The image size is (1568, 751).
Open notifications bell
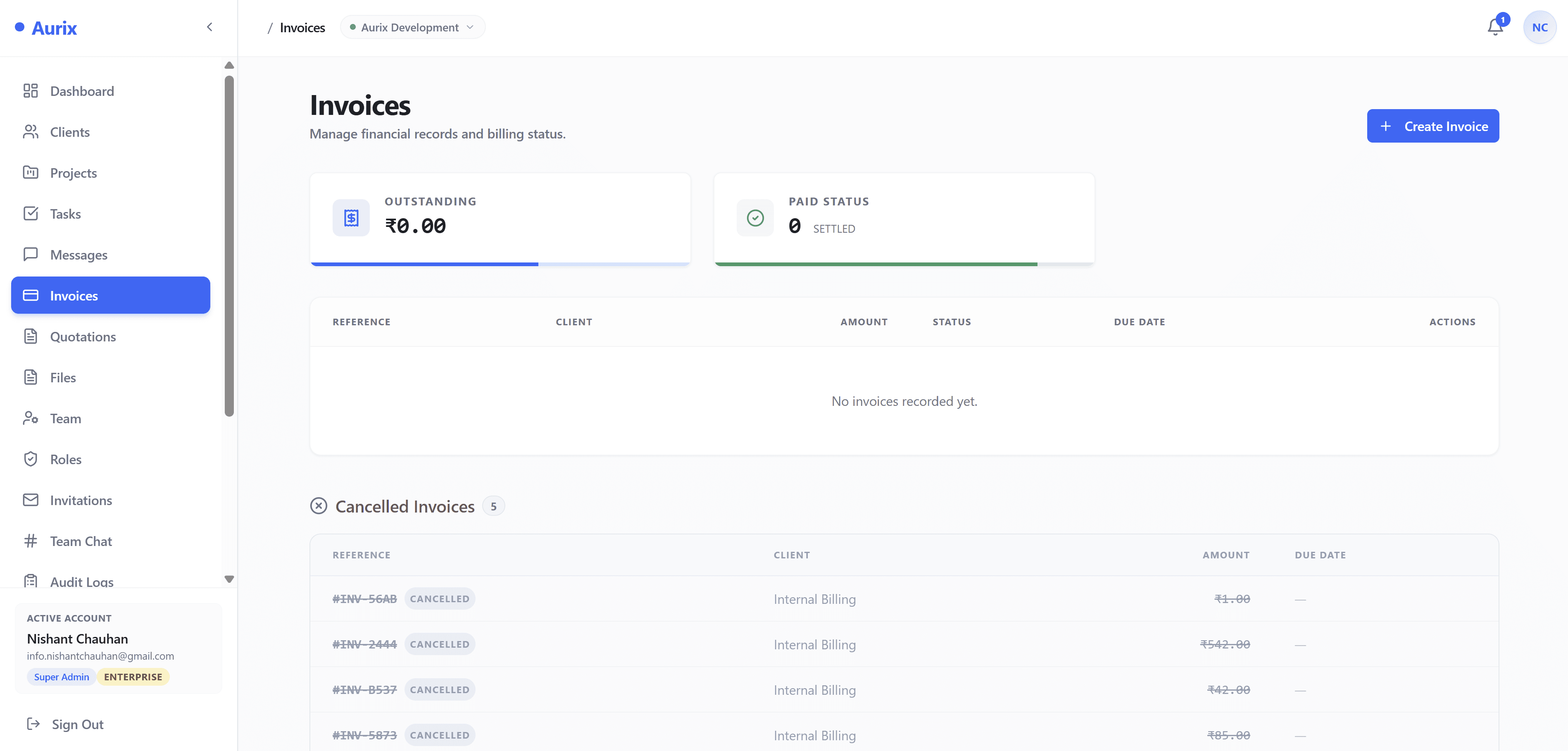point(1495,27)
